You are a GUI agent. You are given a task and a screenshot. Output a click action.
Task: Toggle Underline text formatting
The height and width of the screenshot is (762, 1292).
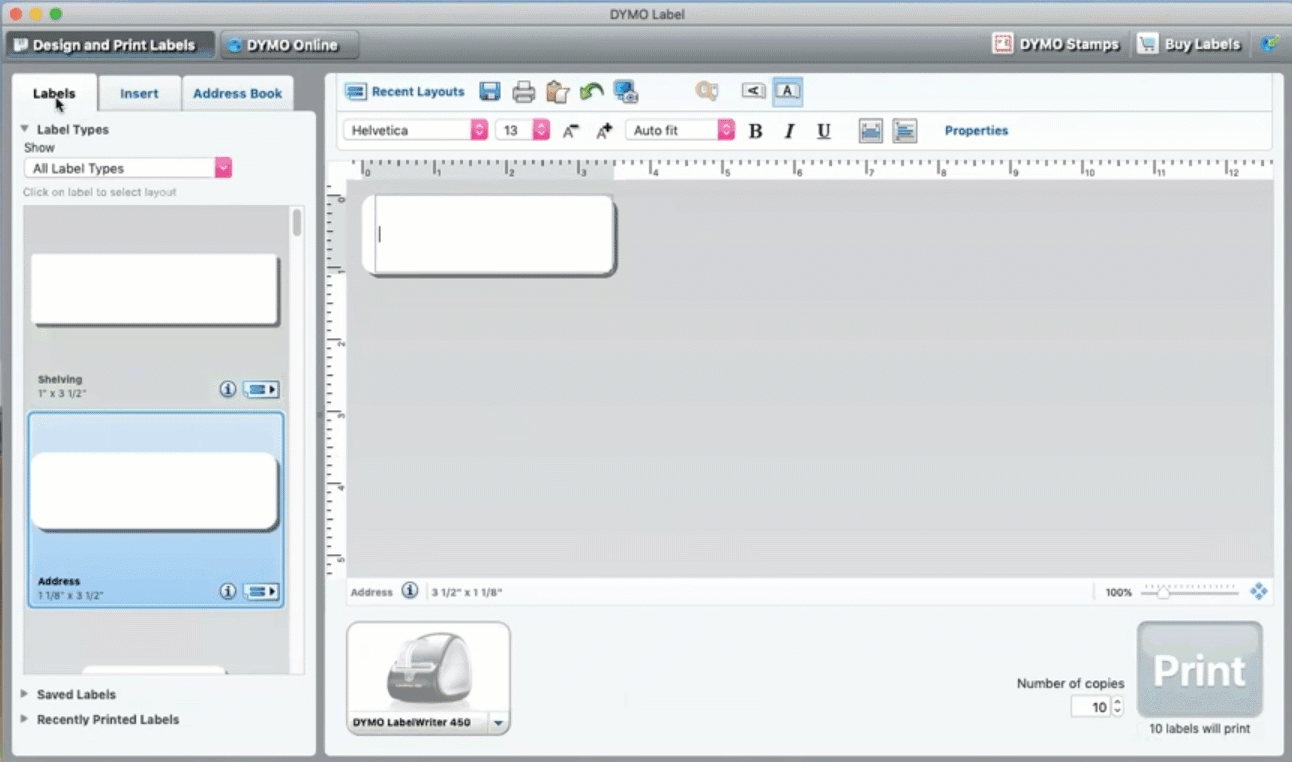point(824,131)
